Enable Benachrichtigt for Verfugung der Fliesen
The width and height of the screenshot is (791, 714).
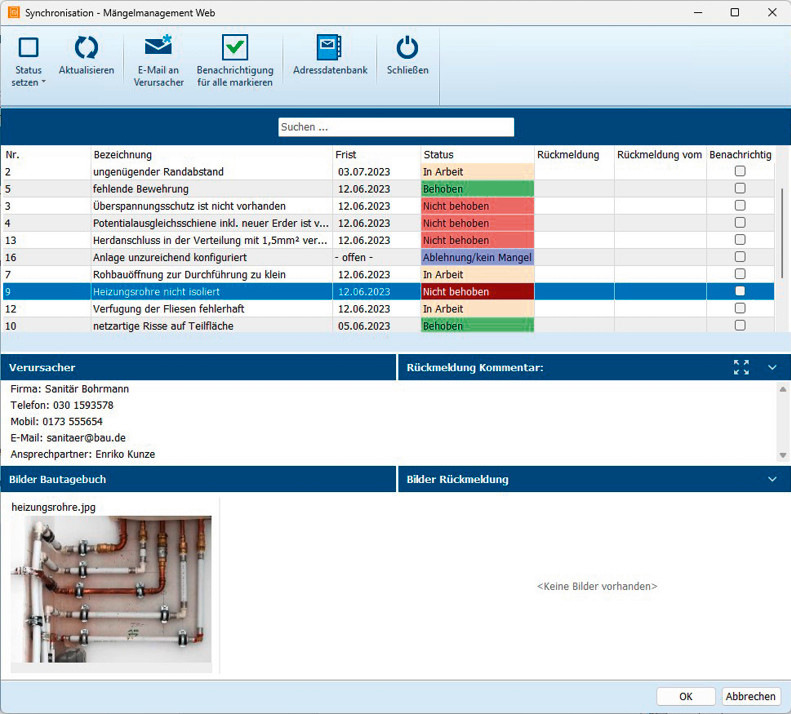click(740, 308)
